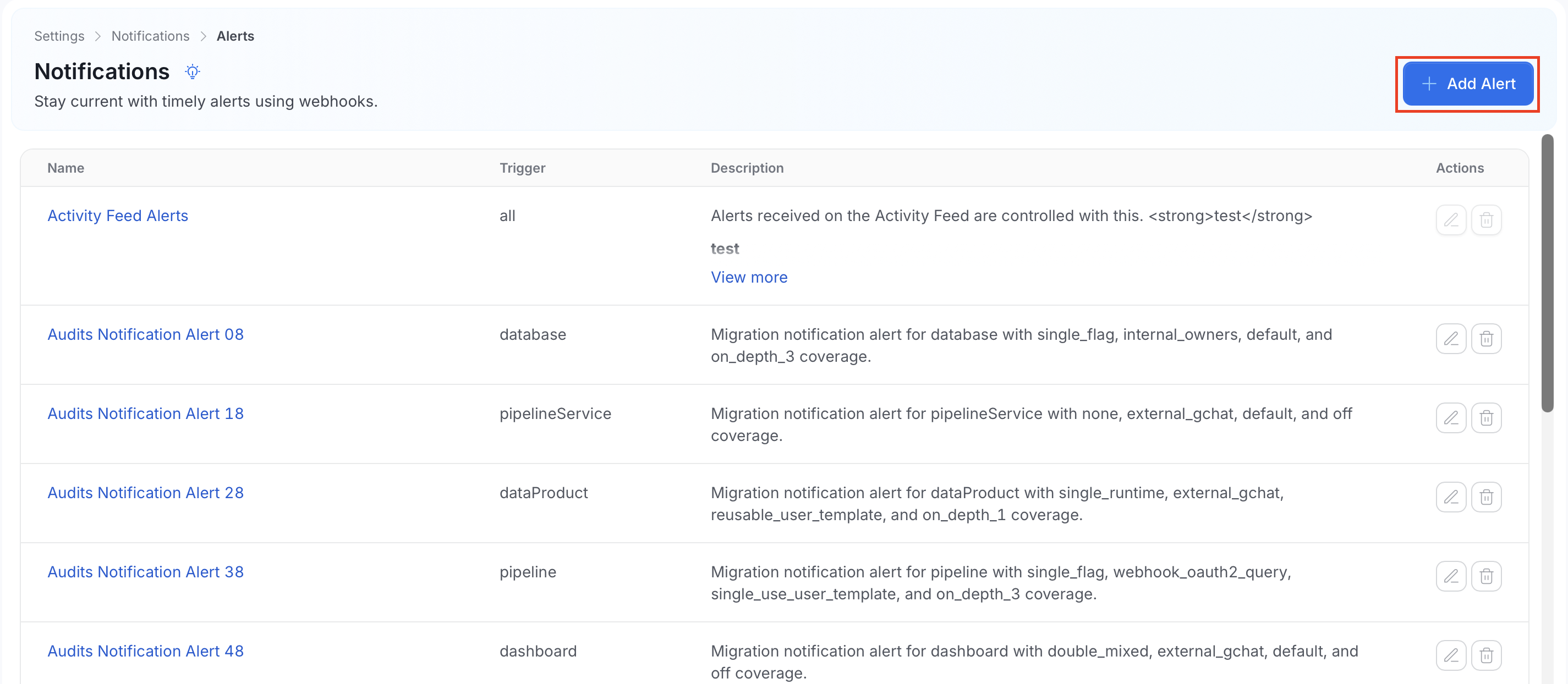Go to Notifications breadcrumb
The image size is (1568, 684).
150,36
